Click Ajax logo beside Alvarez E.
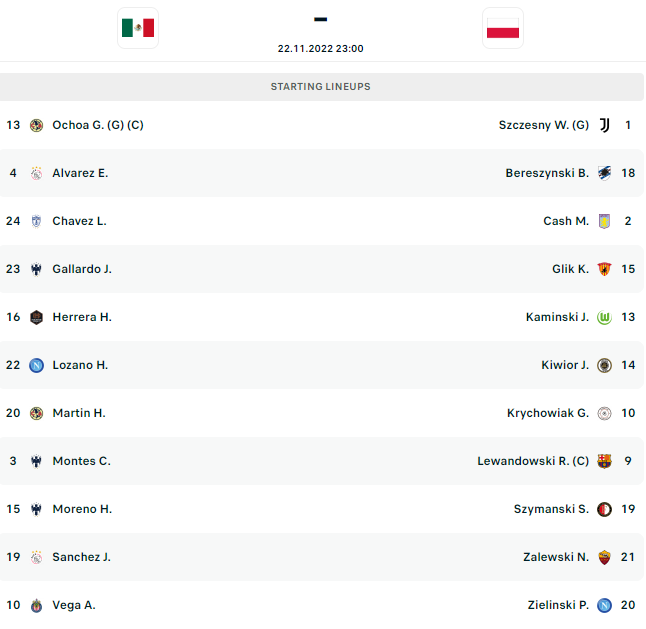 click(x=36, y=173)
